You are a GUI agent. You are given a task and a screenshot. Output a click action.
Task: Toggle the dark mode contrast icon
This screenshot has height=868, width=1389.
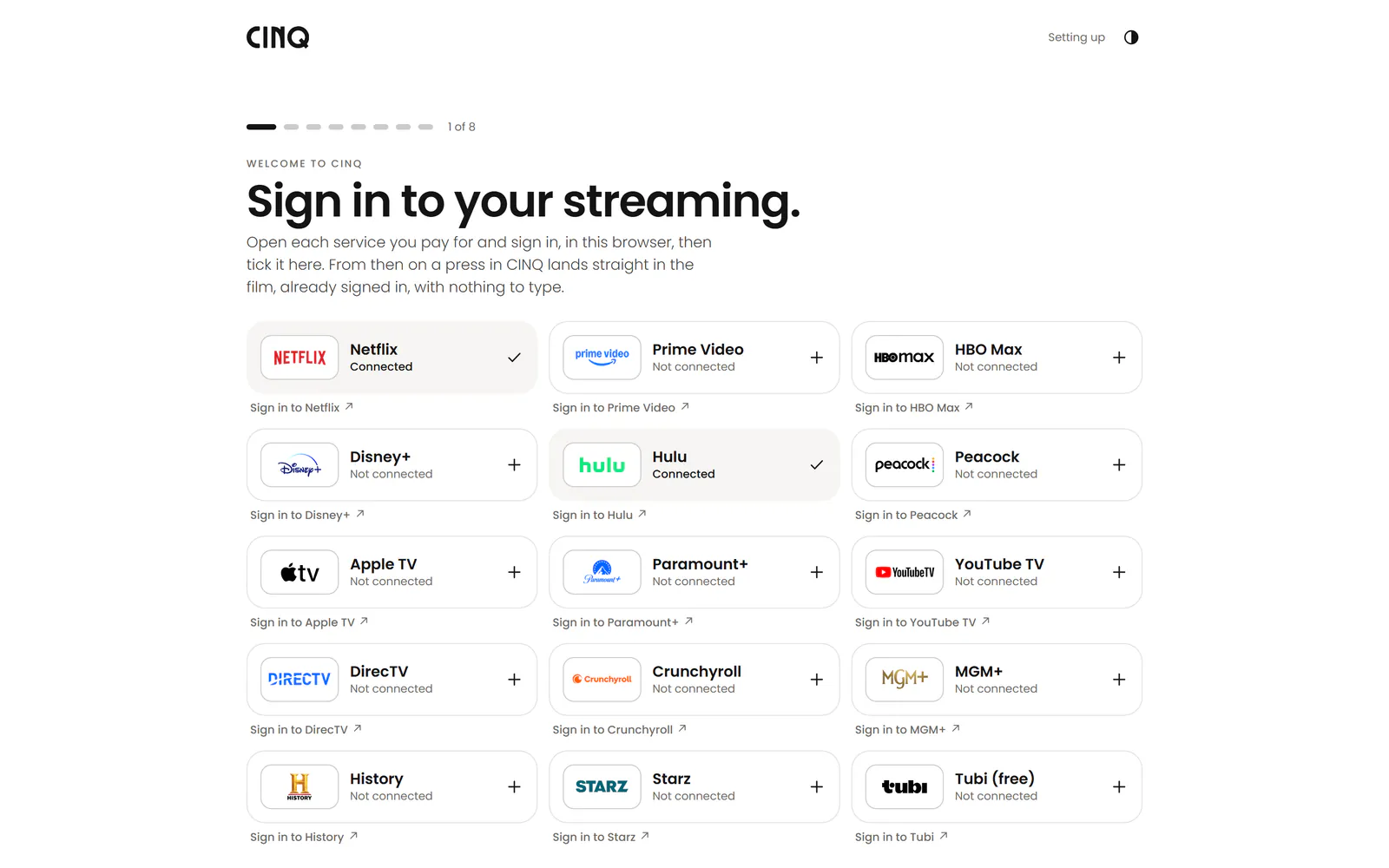coord(1130,37)
